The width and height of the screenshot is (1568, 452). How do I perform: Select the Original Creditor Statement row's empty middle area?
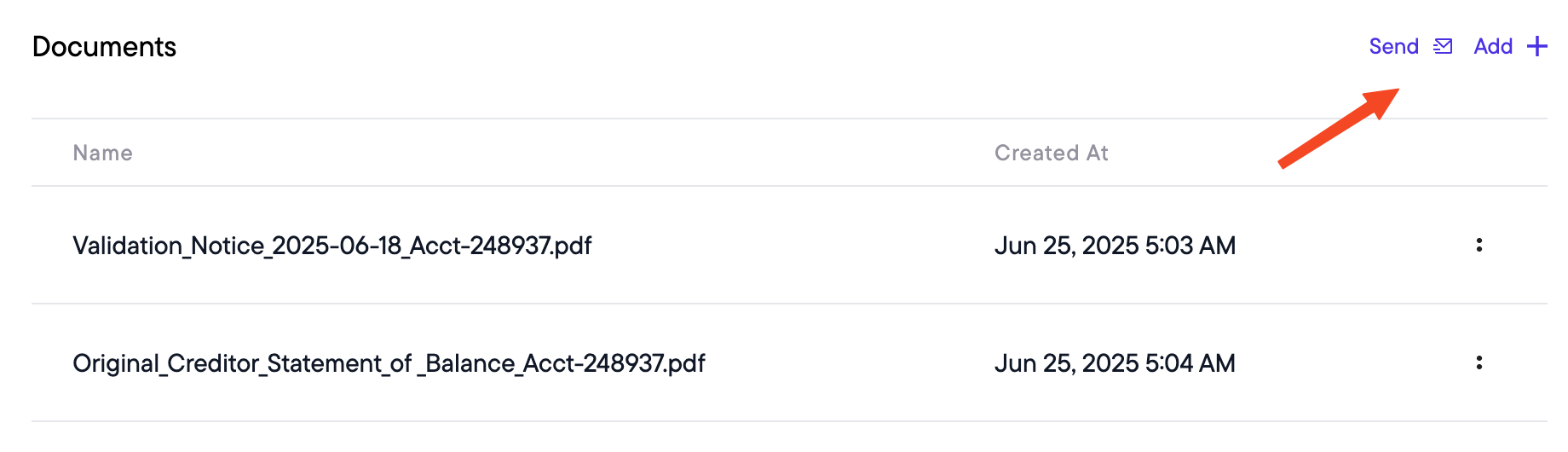[x=848, y=363]
